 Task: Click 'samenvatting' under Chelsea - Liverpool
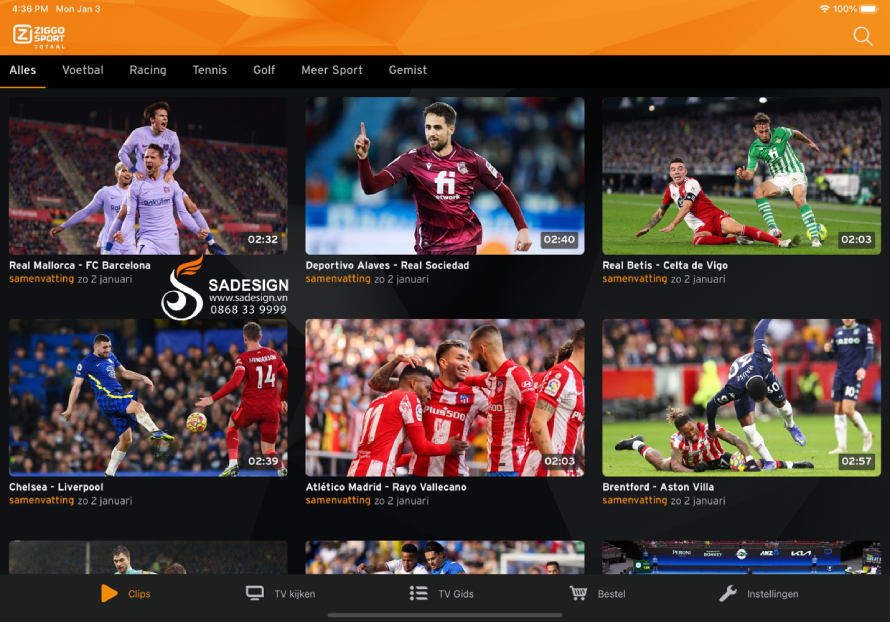pyautogui.click(x=41, y=500)
